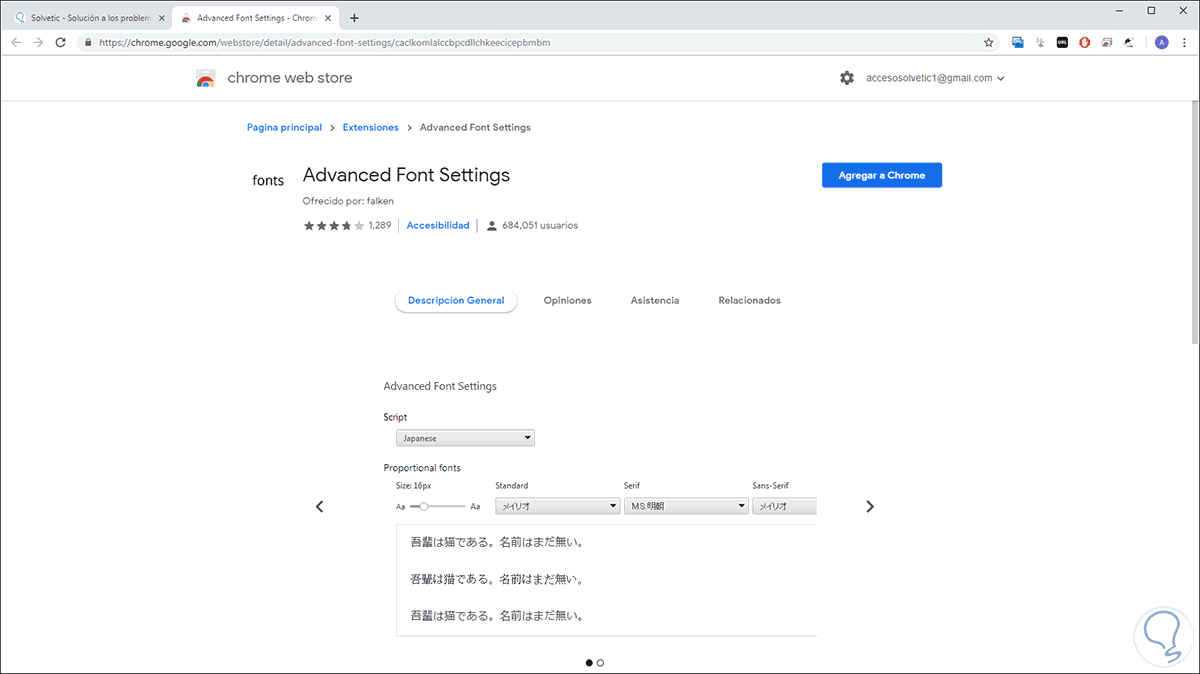The image size is (1200, 674).
Task: Open the Asistencia tab
Action: [x=655, y=300]
